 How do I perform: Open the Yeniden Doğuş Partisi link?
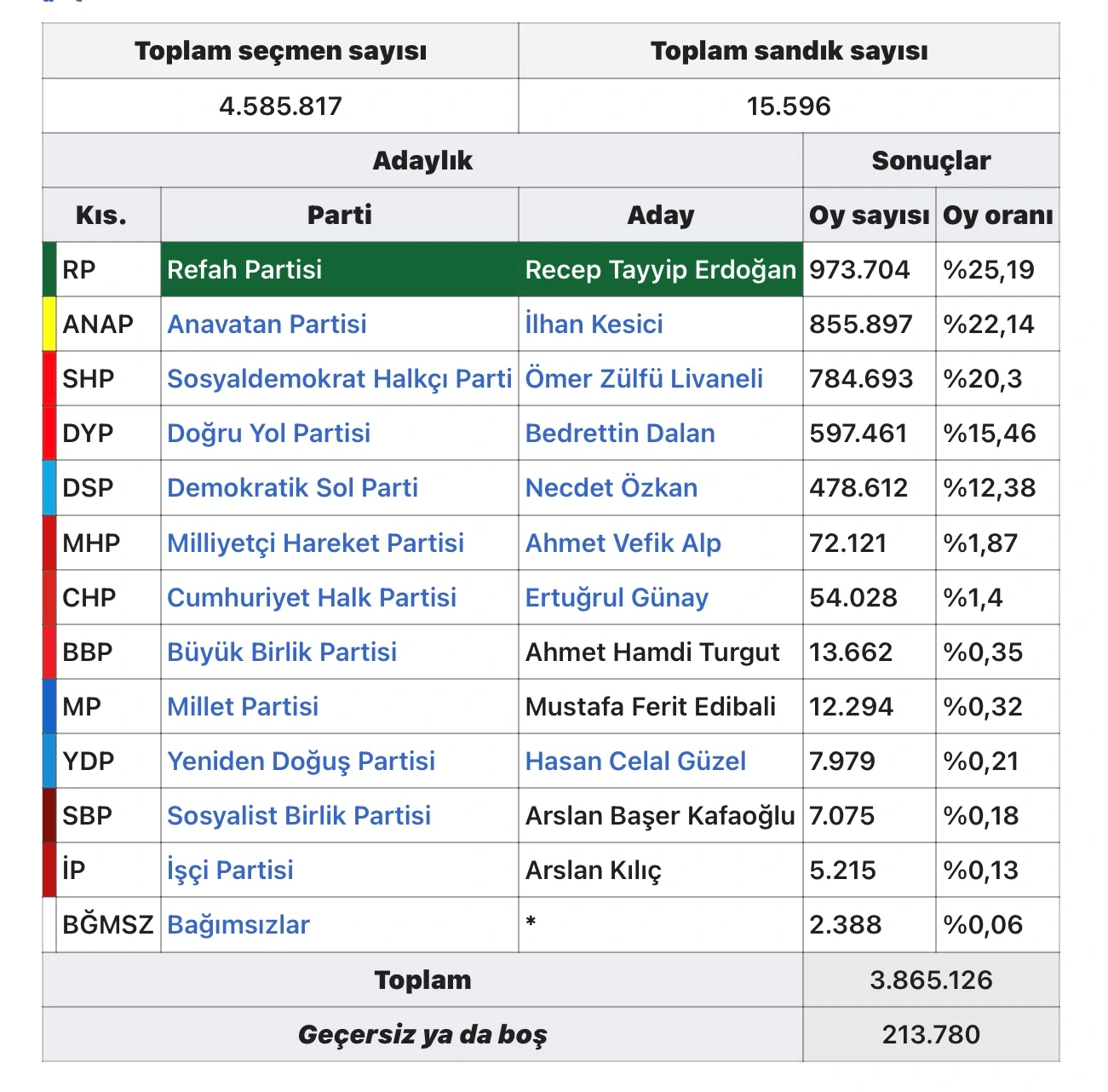(301, 762)
